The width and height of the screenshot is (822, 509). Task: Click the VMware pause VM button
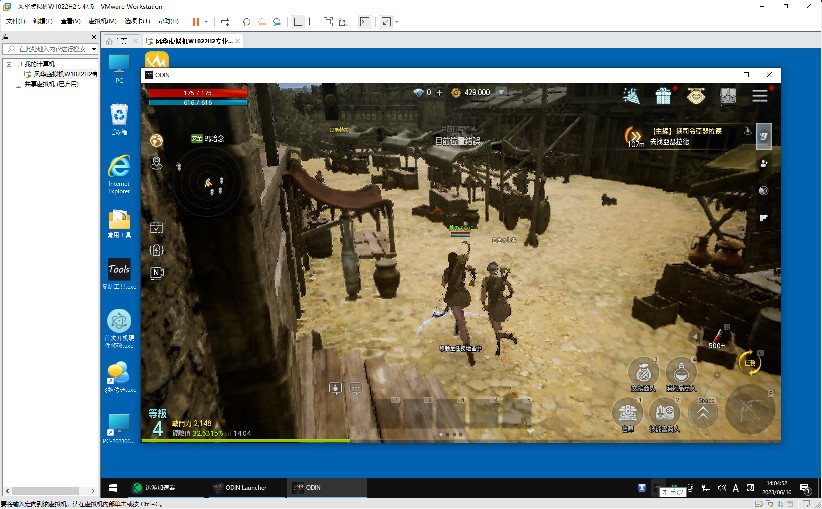click(196, 22)
